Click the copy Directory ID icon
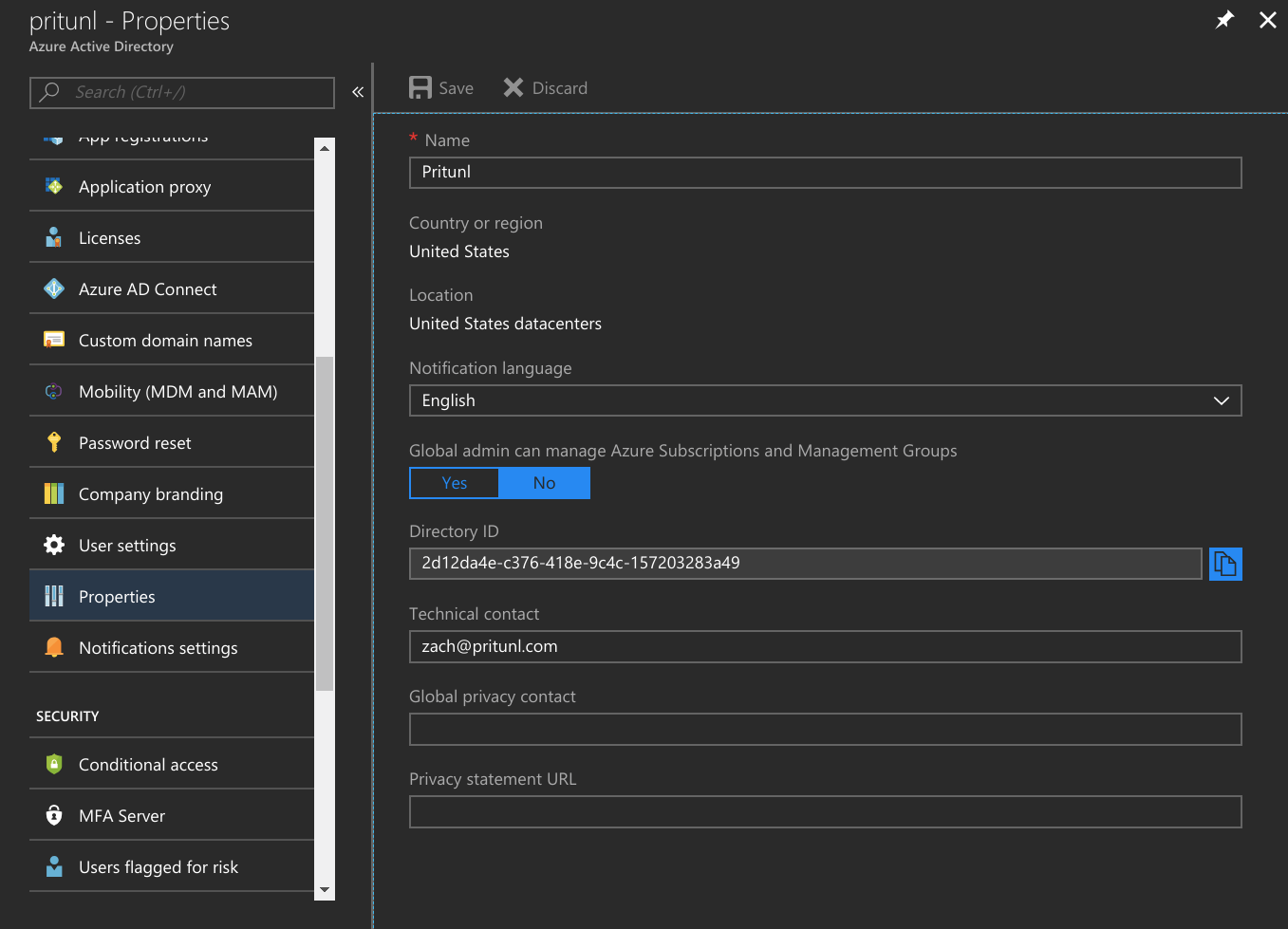Viewport: 1288px width, 929px height. click(1224, 564)
